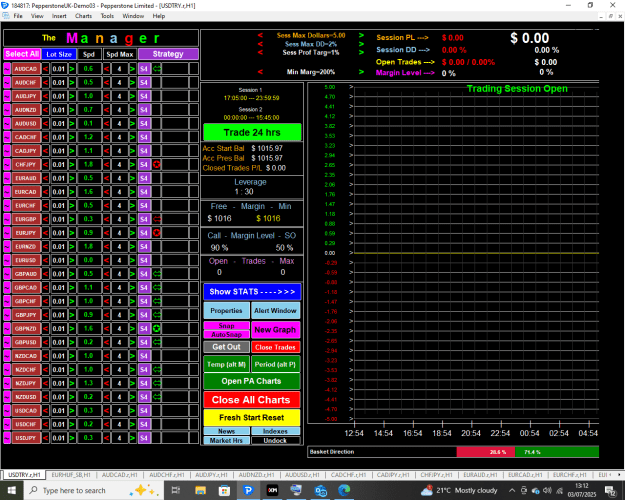Toggle the EURUSD pair button
The height and width of the screenshot is (500, 625).
[x=26, y=260]
